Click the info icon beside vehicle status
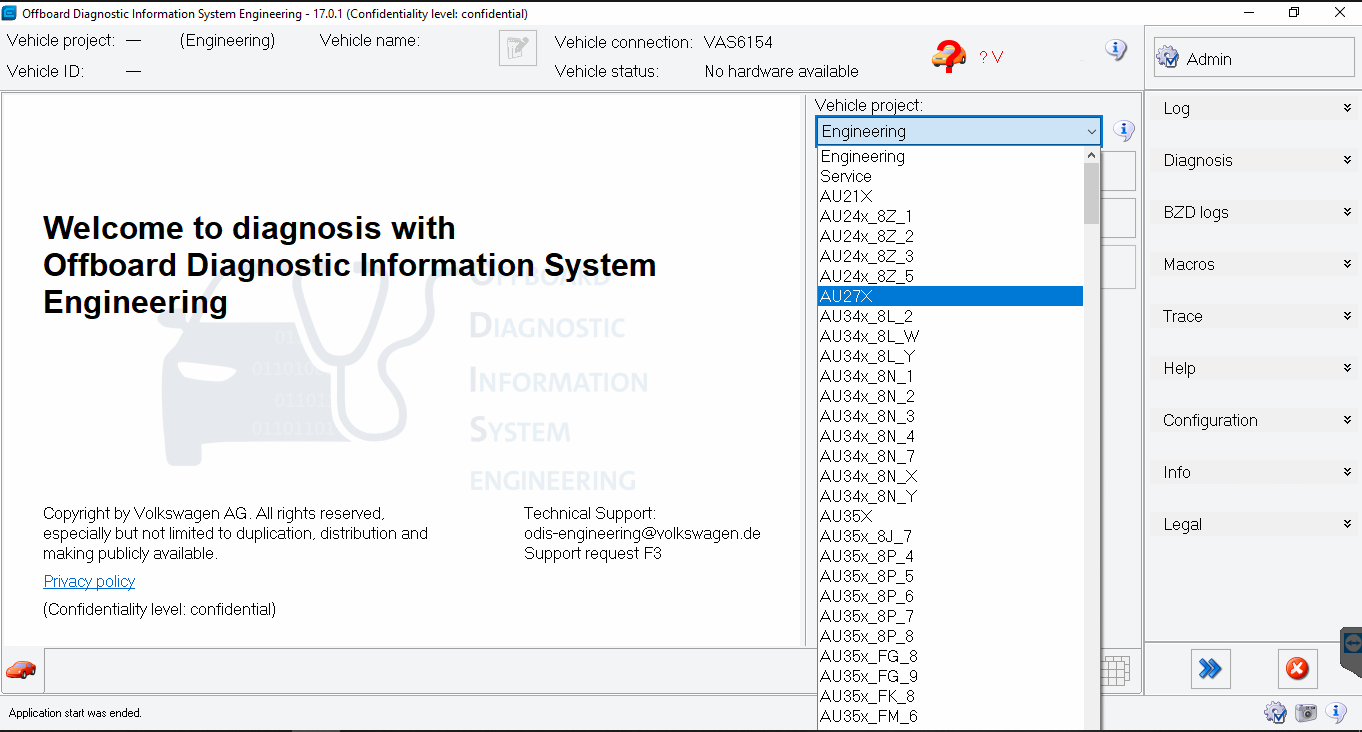This screenshot has width=1362, height=732. (1116, 50)
